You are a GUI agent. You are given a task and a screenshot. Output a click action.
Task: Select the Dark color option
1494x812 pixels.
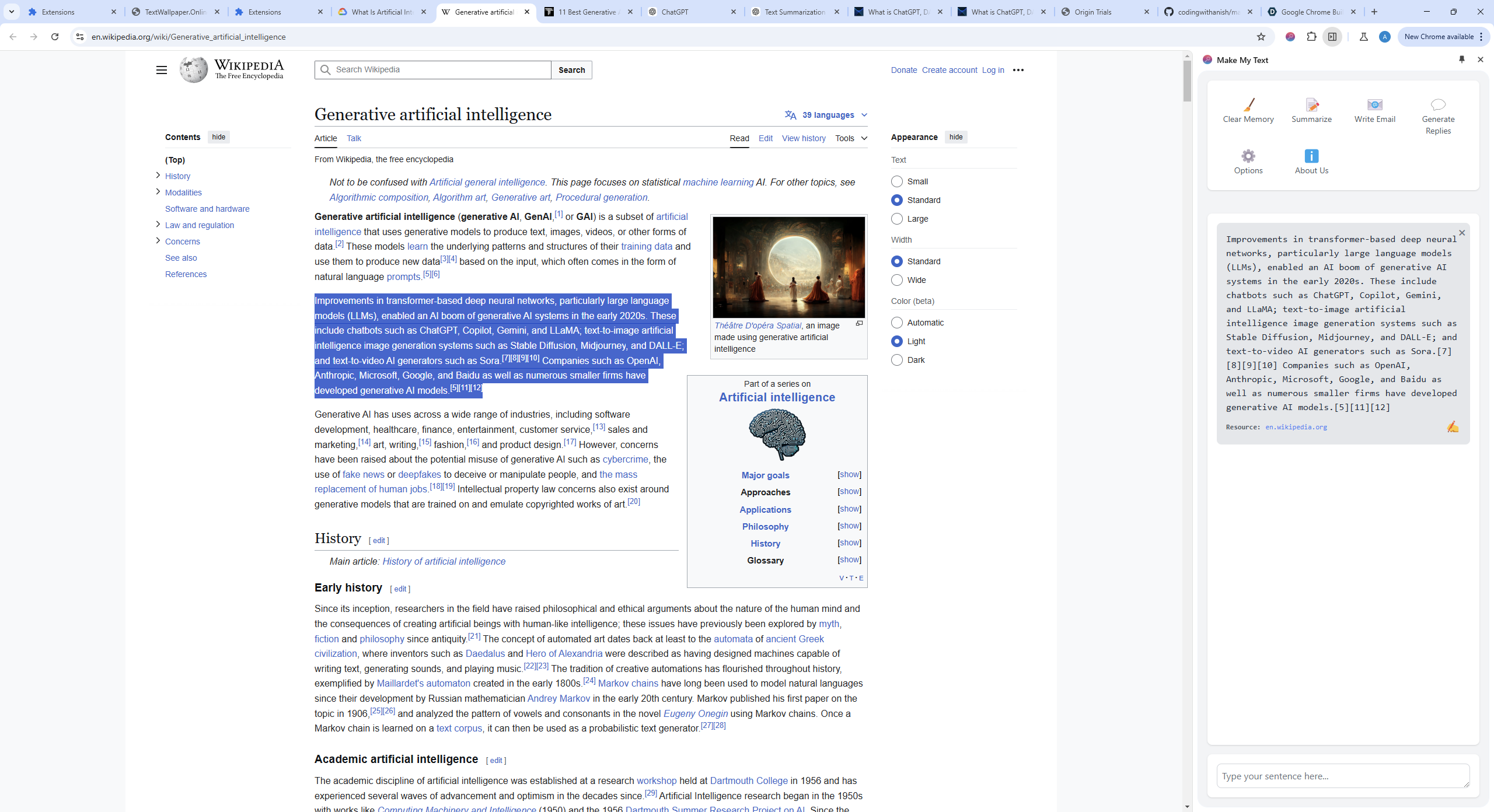897,360
